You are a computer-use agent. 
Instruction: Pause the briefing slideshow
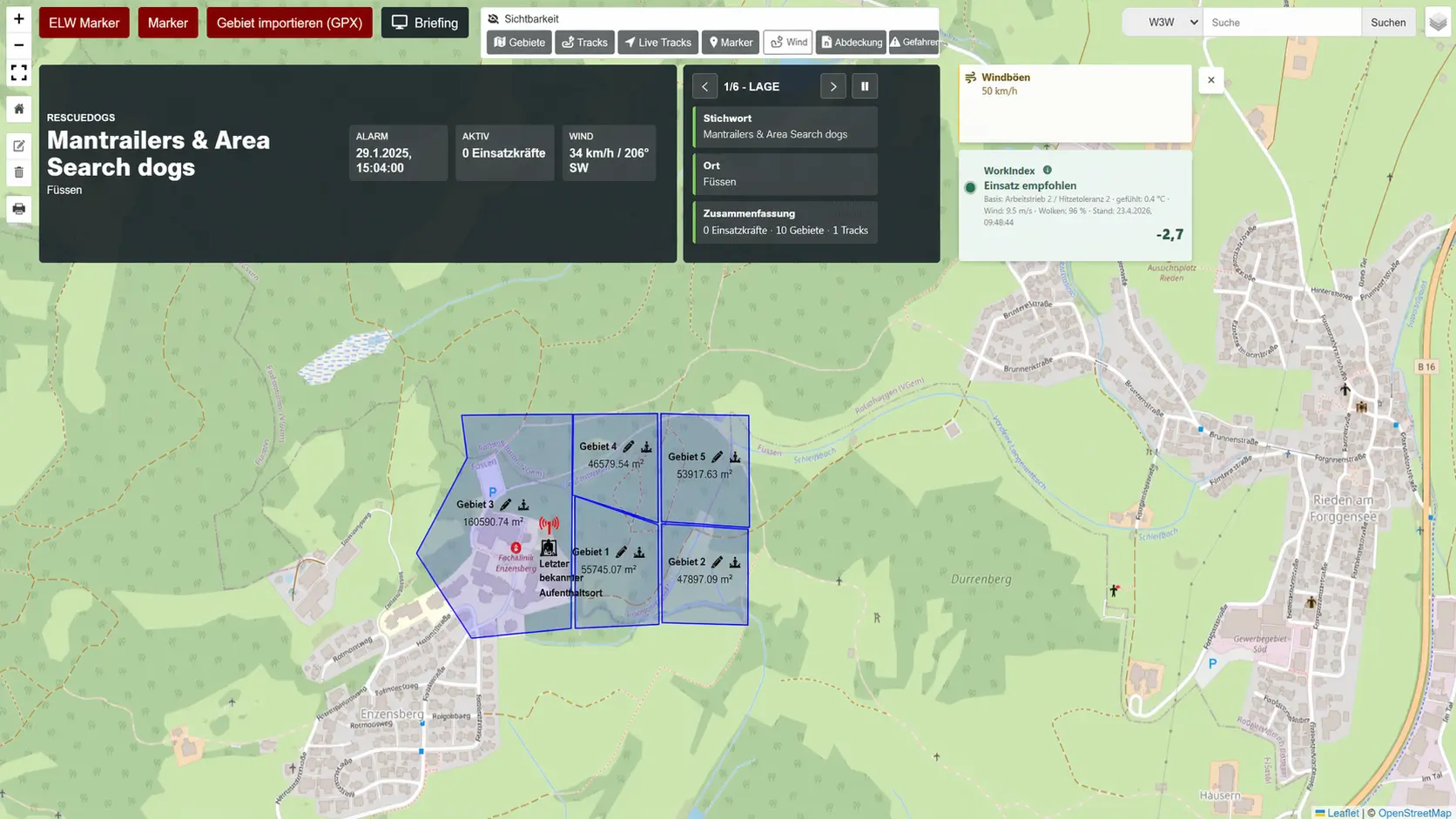click(864, 86)
